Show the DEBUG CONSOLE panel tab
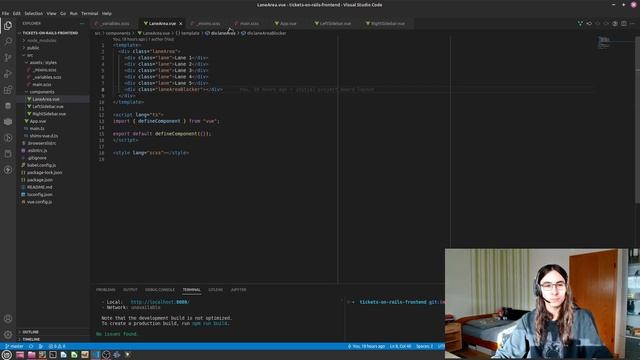 (160, 290)
